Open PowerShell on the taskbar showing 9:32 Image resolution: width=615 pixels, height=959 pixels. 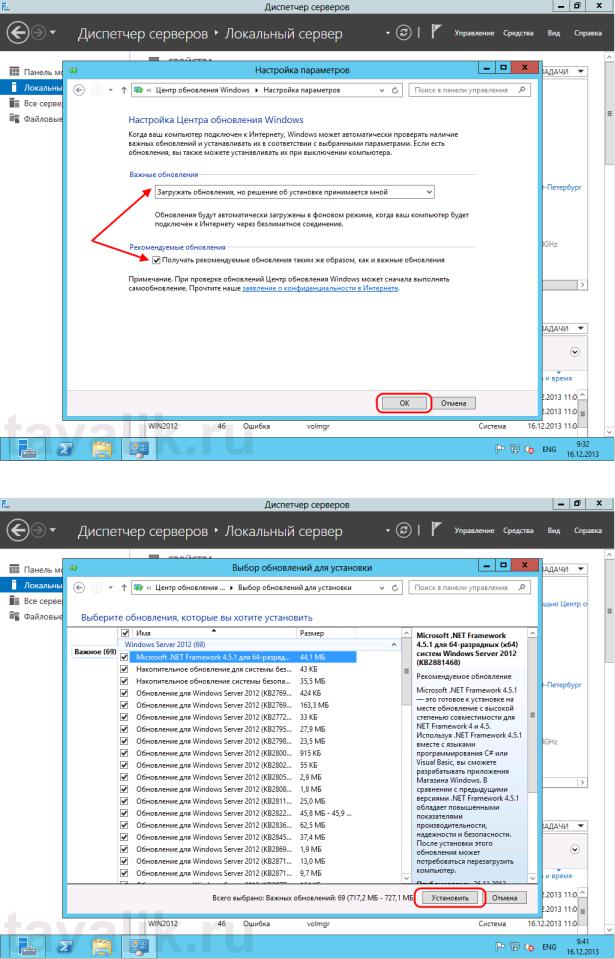coord(64,450)
